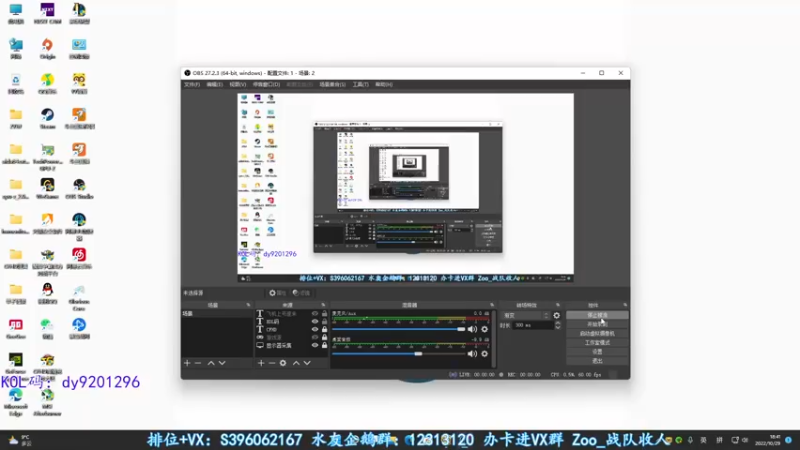Pop out the Scene Transitions dock
800x450 pixels.
[558, 305]
